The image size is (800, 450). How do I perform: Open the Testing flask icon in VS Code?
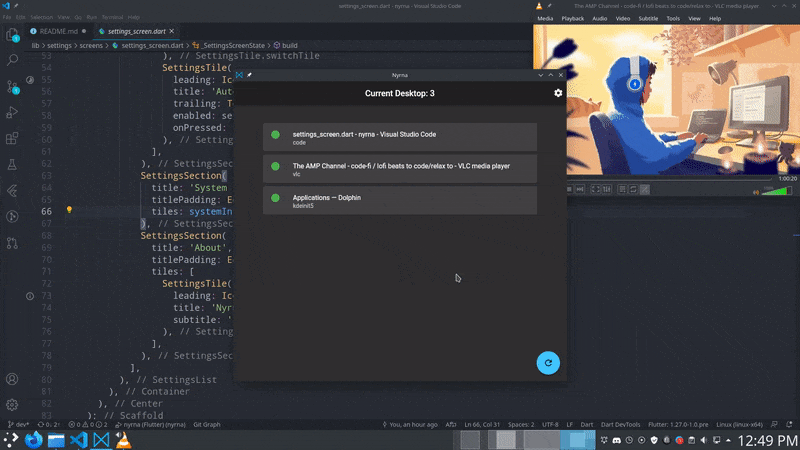coord(12,164)
